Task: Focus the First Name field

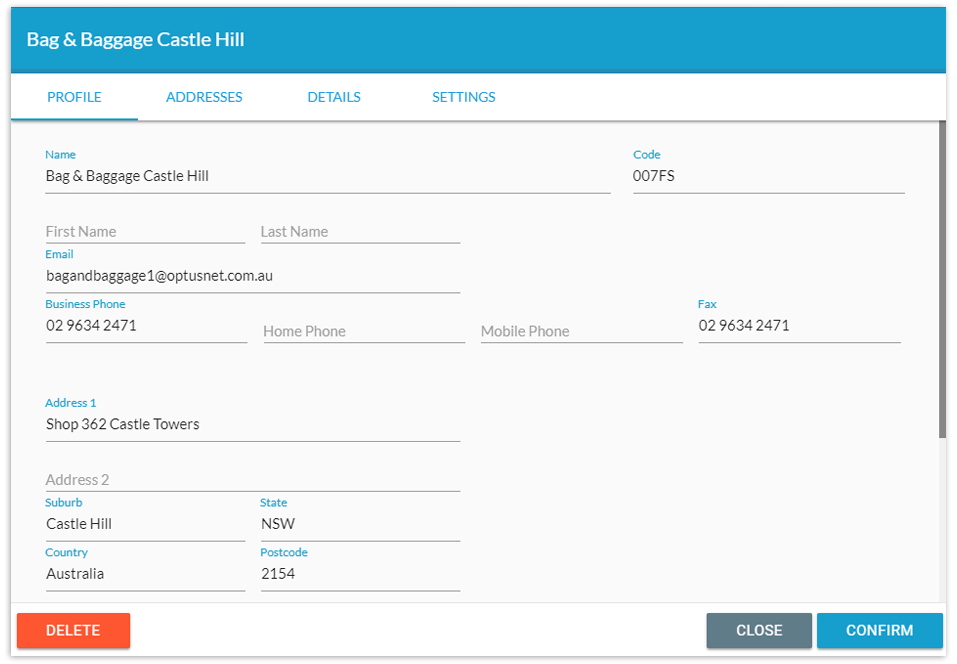Action: (145, 232)
